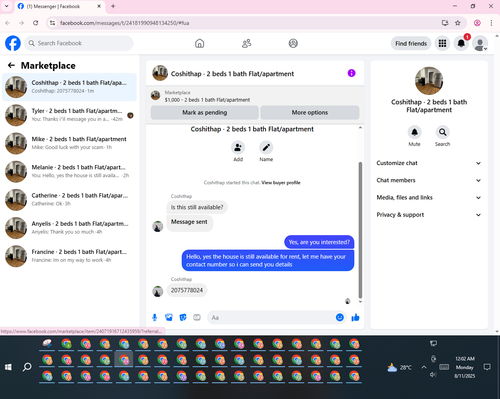Open a new Chrome tab
The width and height of the screenshot is (500, 399).
coord(113,6)
